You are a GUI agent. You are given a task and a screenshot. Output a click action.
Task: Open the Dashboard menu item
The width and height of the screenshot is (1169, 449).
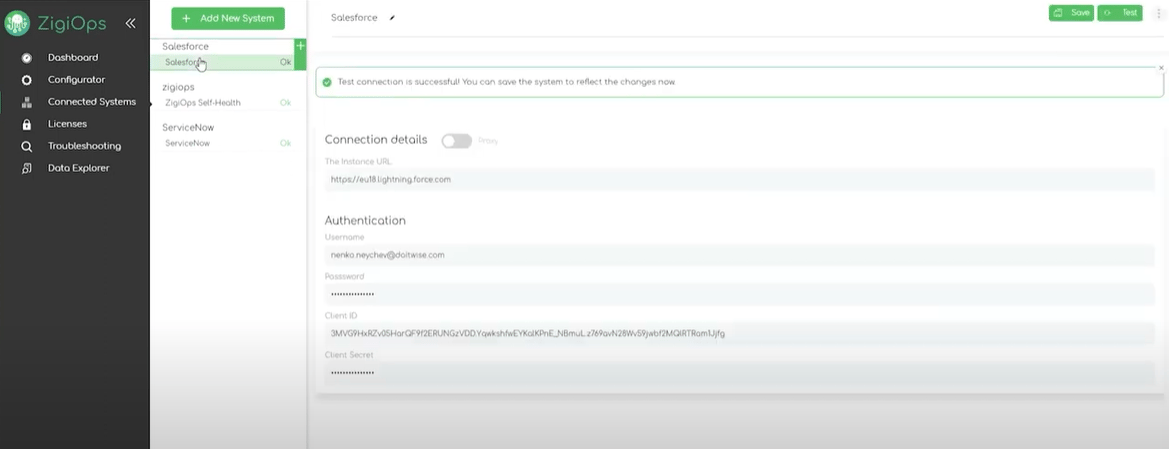point(73,57)
